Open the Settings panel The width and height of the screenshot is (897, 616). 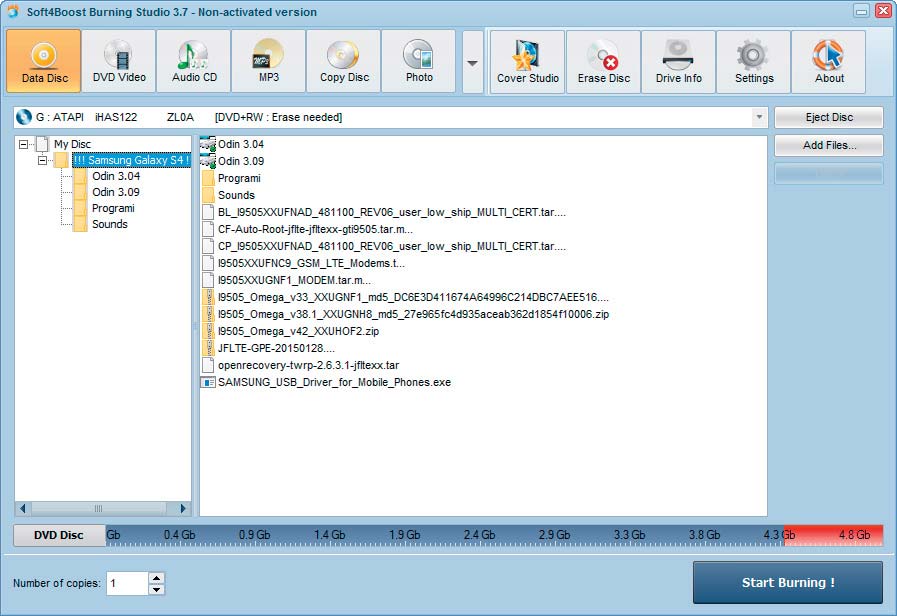pyautogui.click(x=753, y=62)
